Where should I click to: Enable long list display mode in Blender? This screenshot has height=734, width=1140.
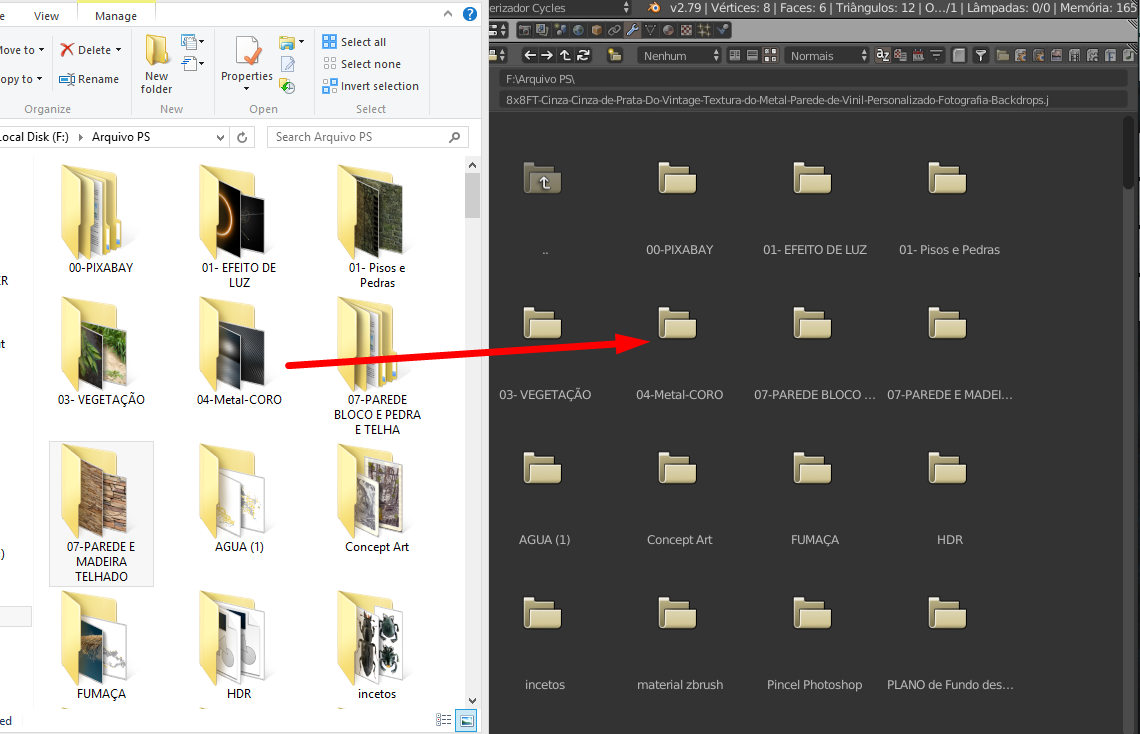pos(752,55)
